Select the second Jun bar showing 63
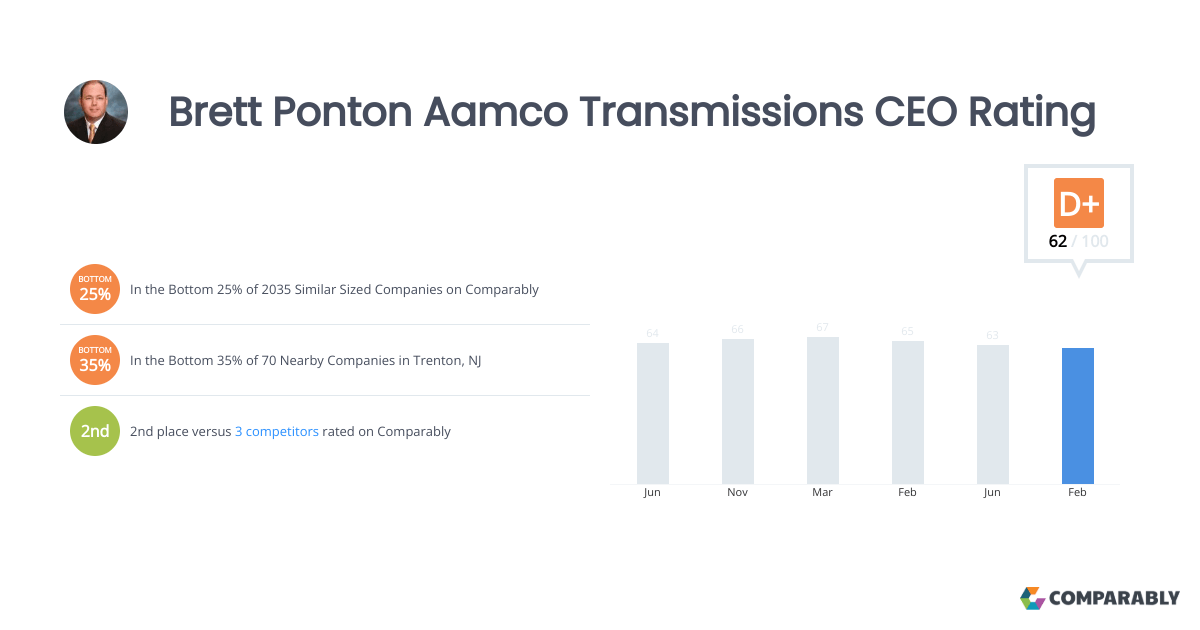Screen dimensions: 1200x630 [993, 415]
